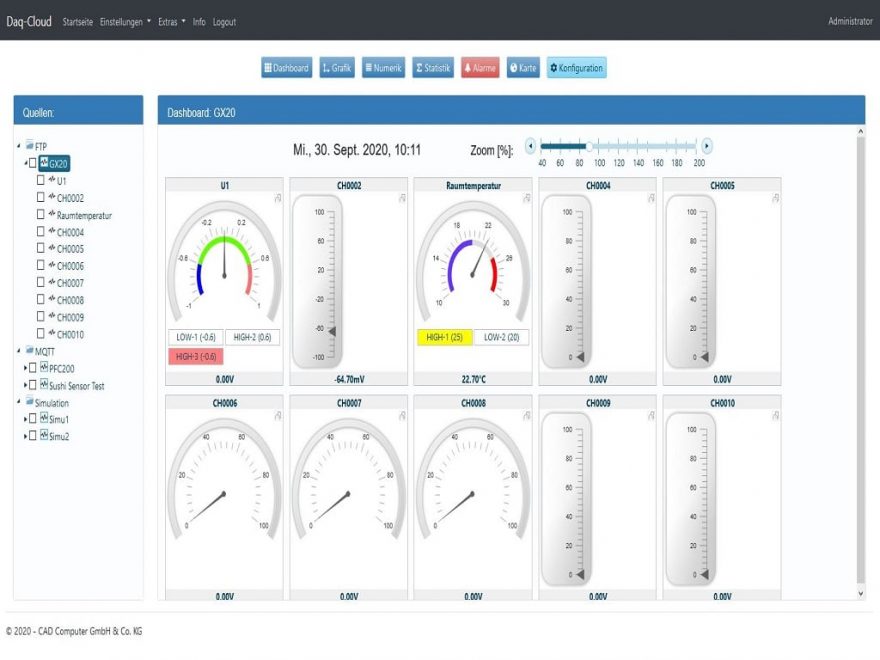Open the Einstellungen menu
This screenshot has width=880, height=660.
tap(123, 21)
